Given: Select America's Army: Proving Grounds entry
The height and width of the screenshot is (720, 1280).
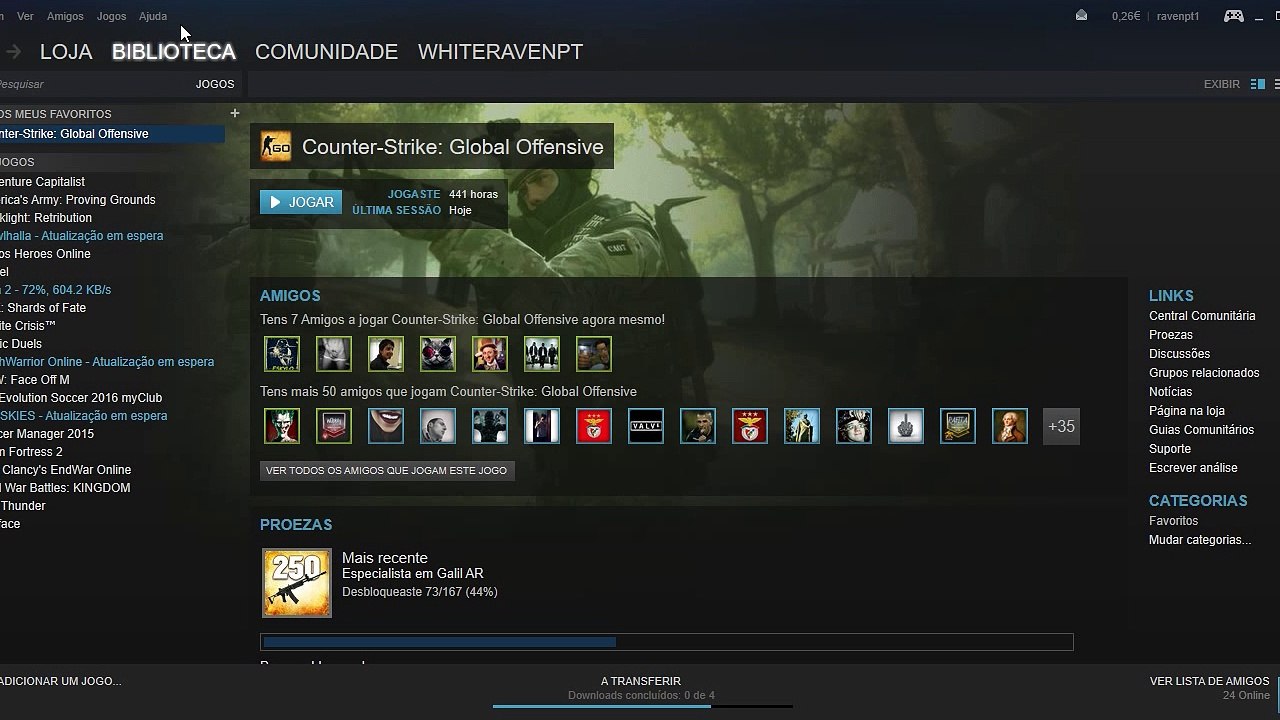Looking at the screenshot, I should 112,200.
